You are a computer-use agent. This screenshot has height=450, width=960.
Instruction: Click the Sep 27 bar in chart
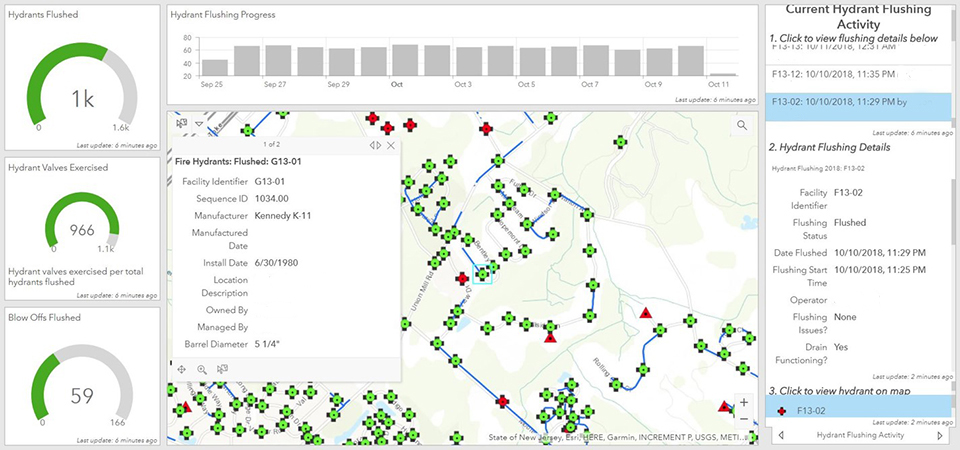[x=279, y=61]
